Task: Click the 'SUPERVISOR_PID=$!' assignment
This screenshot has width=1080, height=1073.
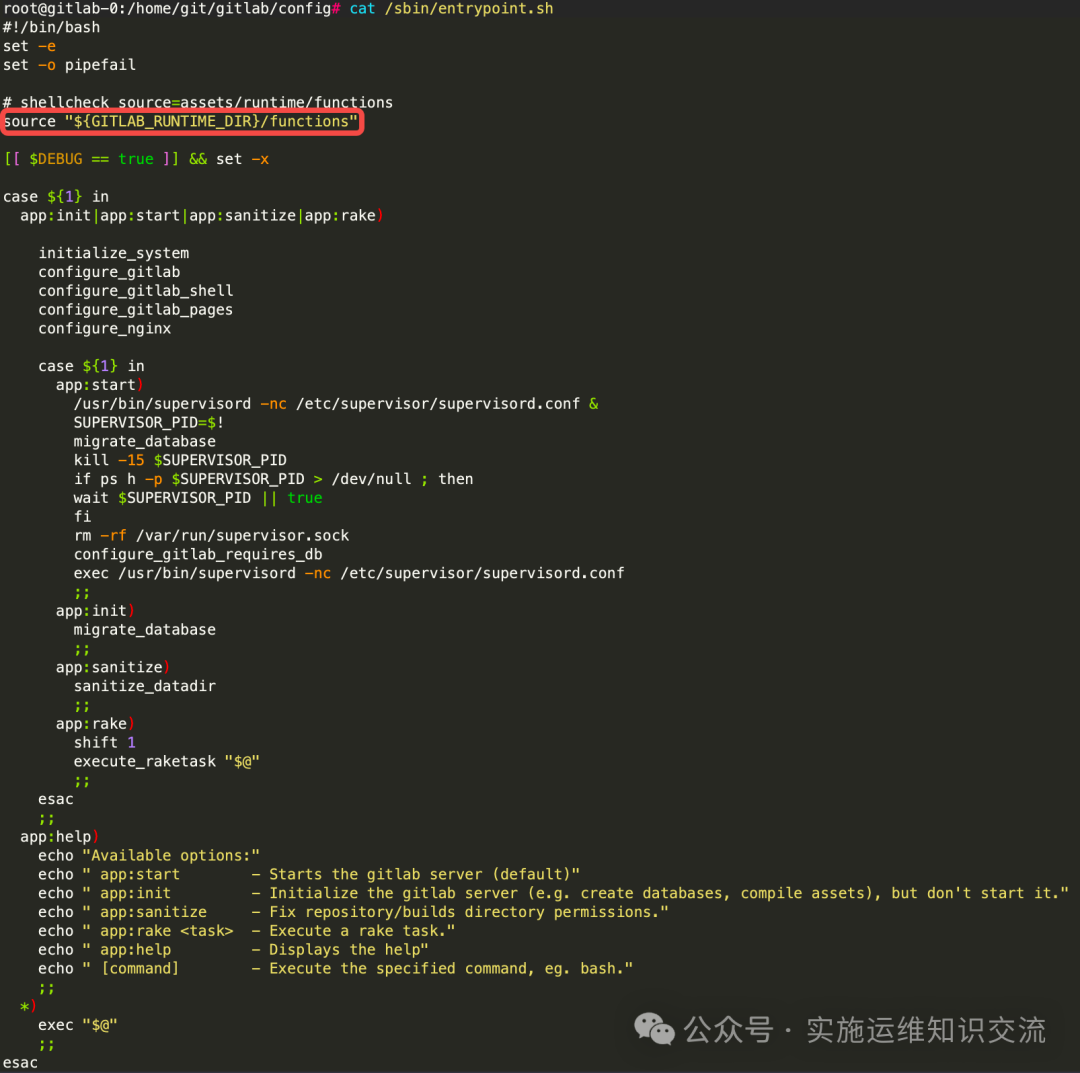Action: (149, 422)
